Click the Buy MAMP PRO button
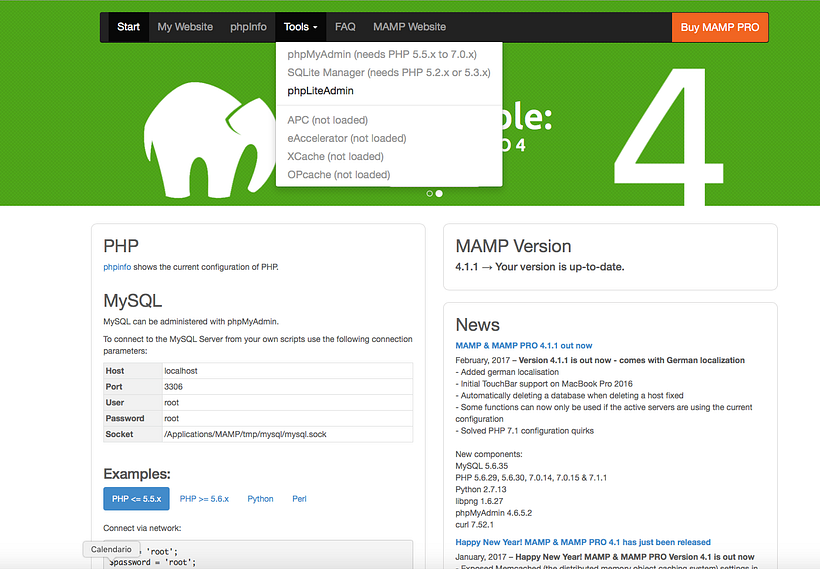The width and height of the screenshot is (820, 569). (720, 27)
